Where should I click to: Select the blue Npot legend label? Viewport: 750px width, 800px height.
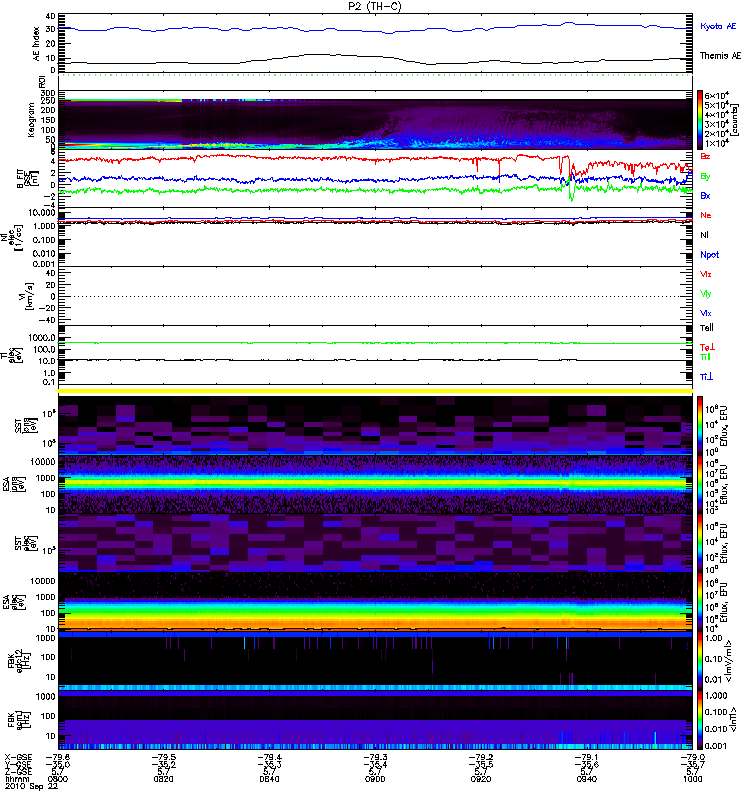tap(710, 255)
